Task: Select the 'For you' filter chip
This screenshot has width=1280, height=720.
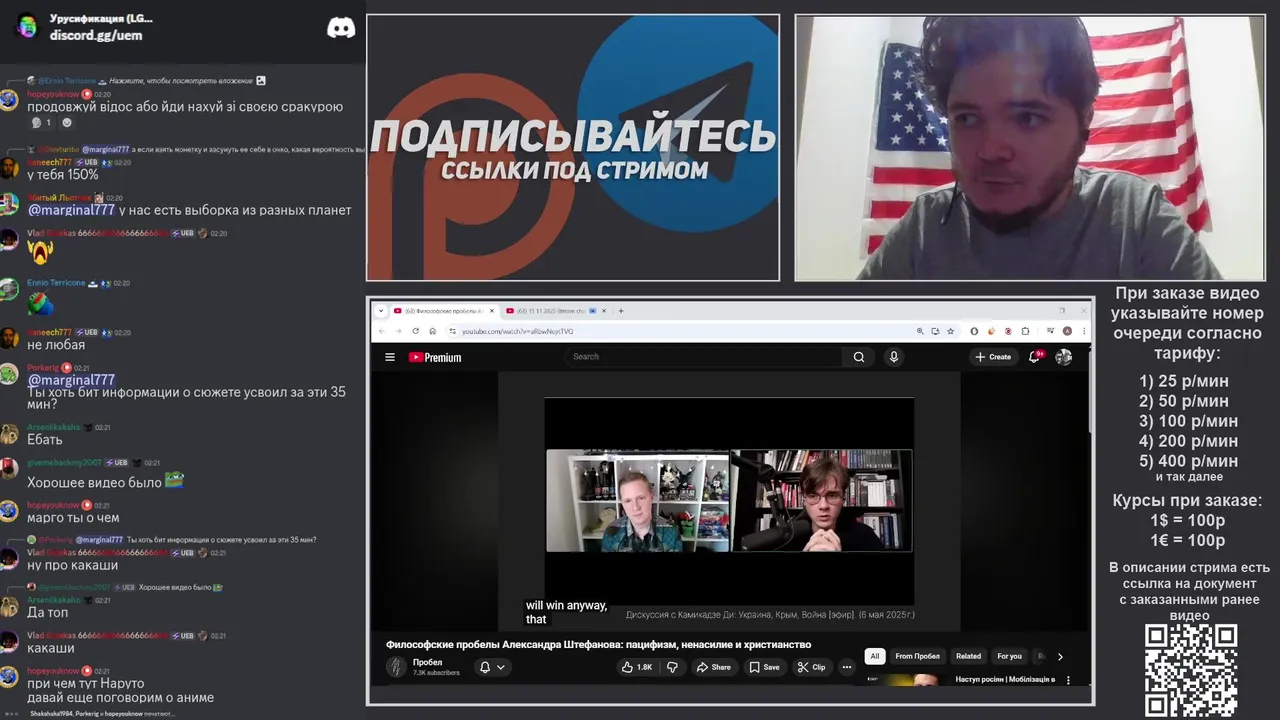Action: tap(1009, 656)
